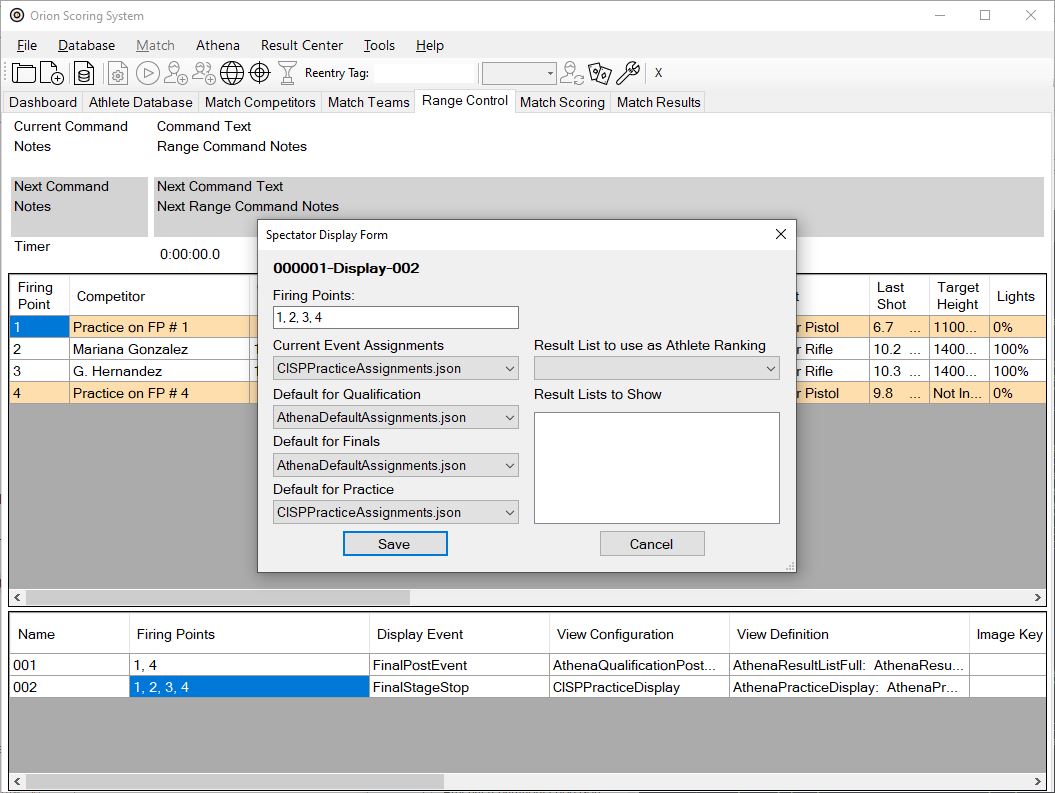Image resolution: width=1055 pixels, height=793 pixels.
Task: Click the Firing Points input field
Action: tap(395, 317)
